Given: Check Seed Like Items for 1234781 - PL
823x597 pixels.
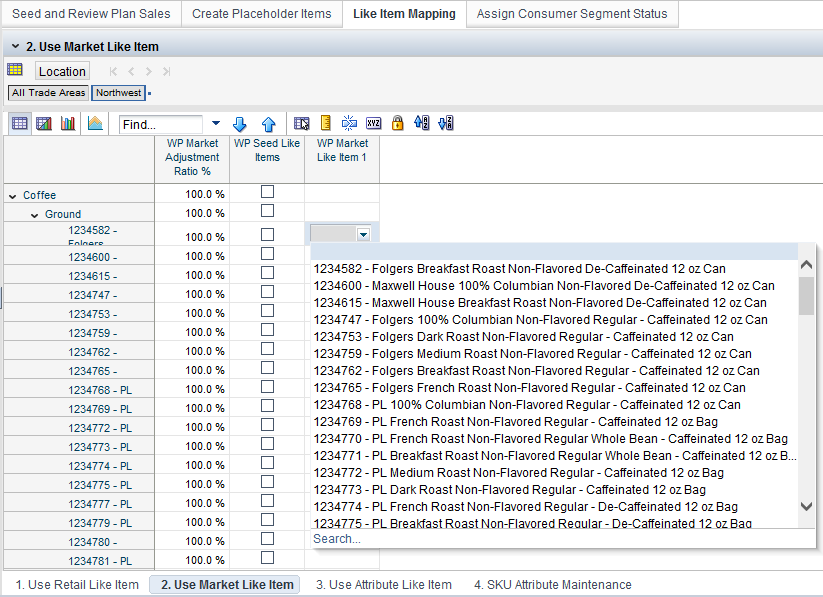Looking at the screenshot, I should click(268, 558).
